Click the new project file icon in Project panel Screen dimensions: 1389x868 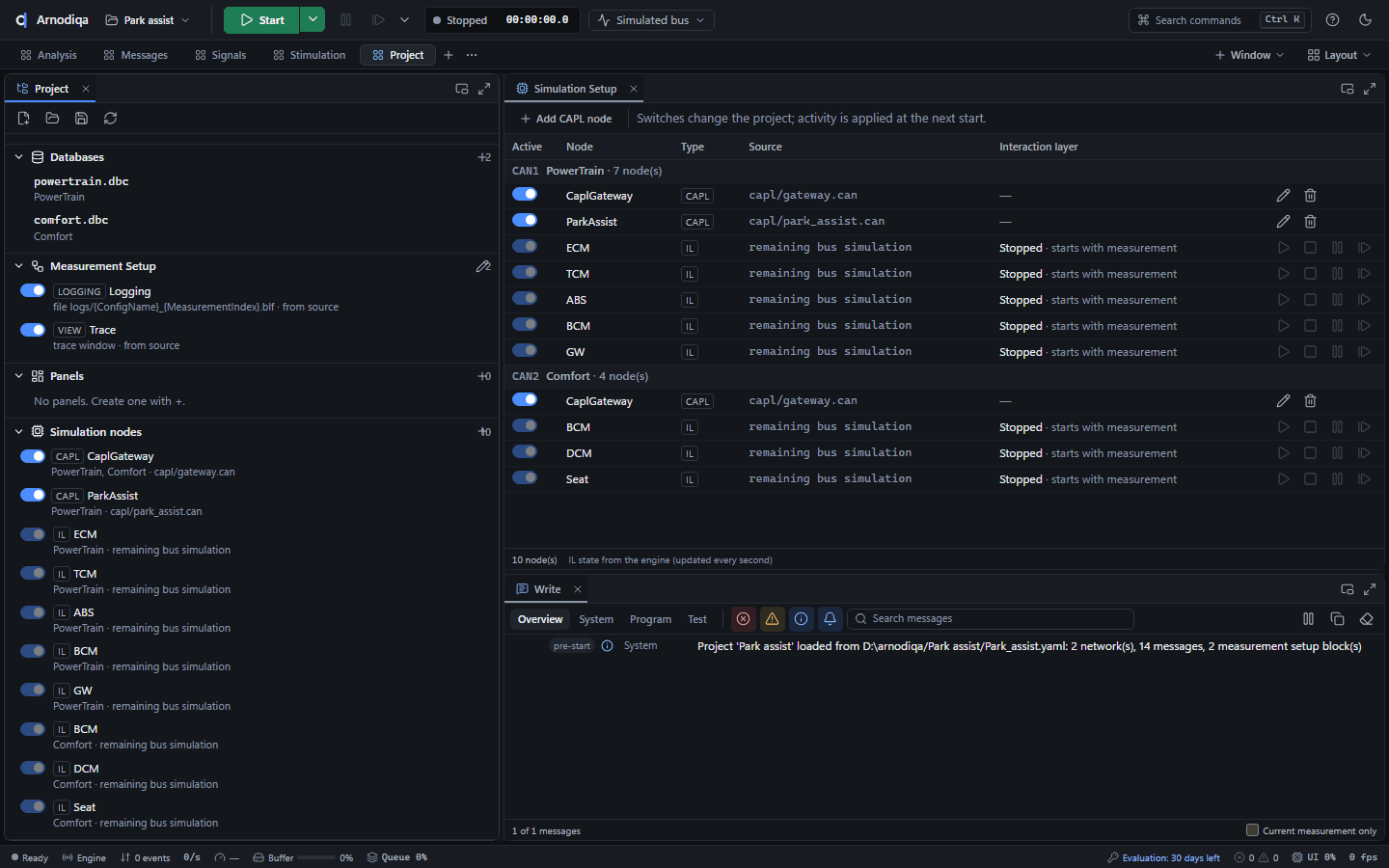[24, 119]
